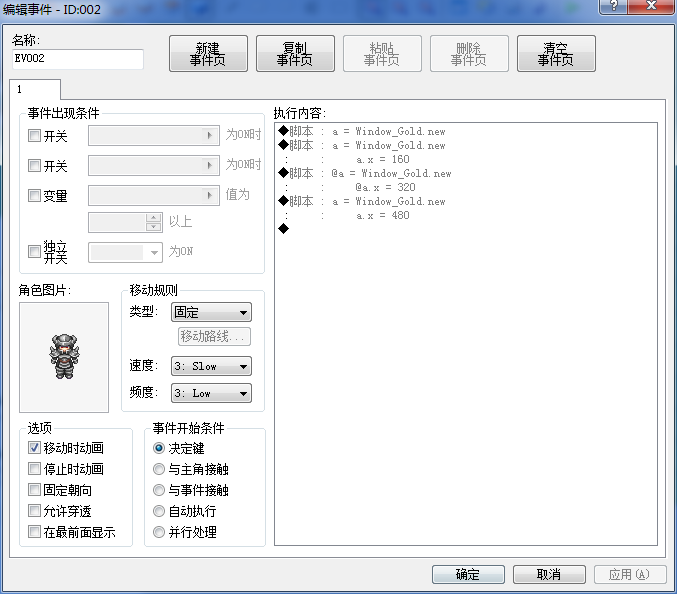Cancel with the 取消 button
The height and width of the screenshot is (594, 677).
click(549, 574)
